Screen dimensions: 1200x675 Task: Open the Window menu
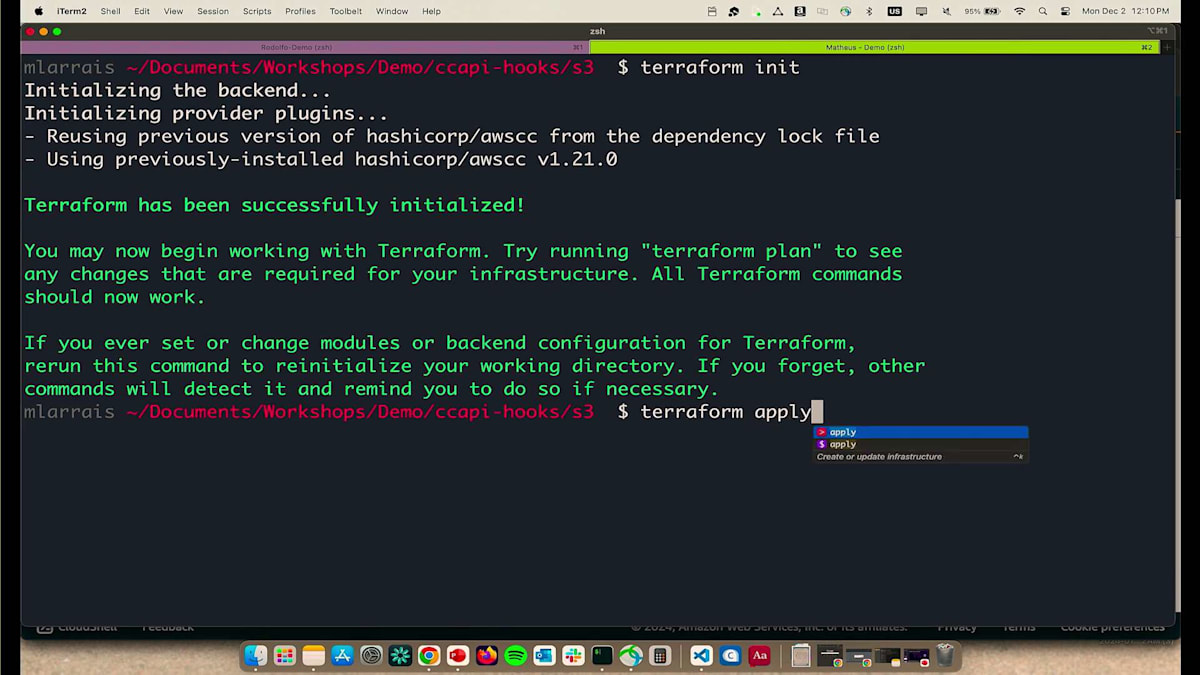pyautogui.click(x=392, y=11)
